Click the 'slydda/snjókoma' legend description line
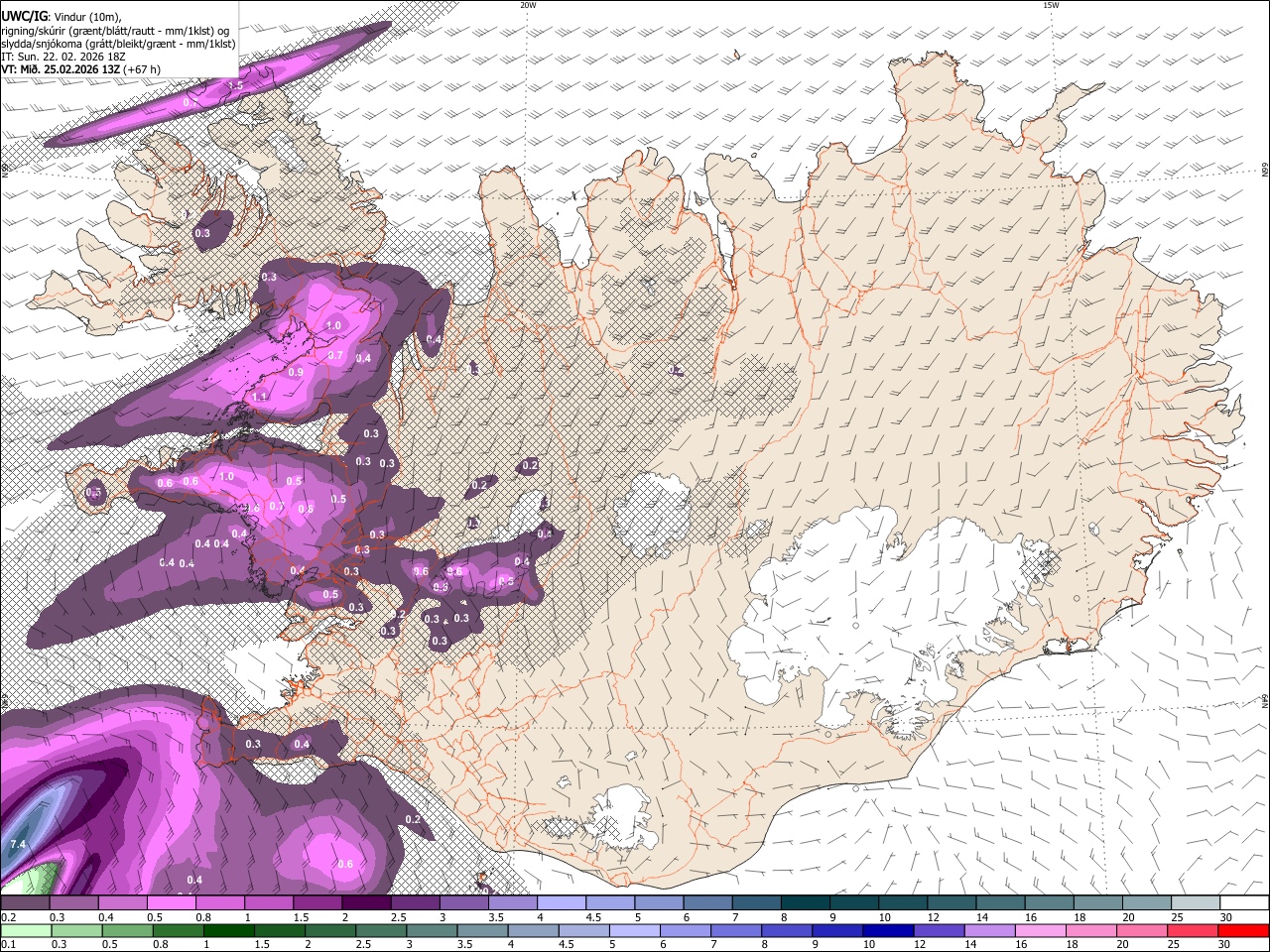Viewport: 1270px width, 952px height. (x=119, y=44)
